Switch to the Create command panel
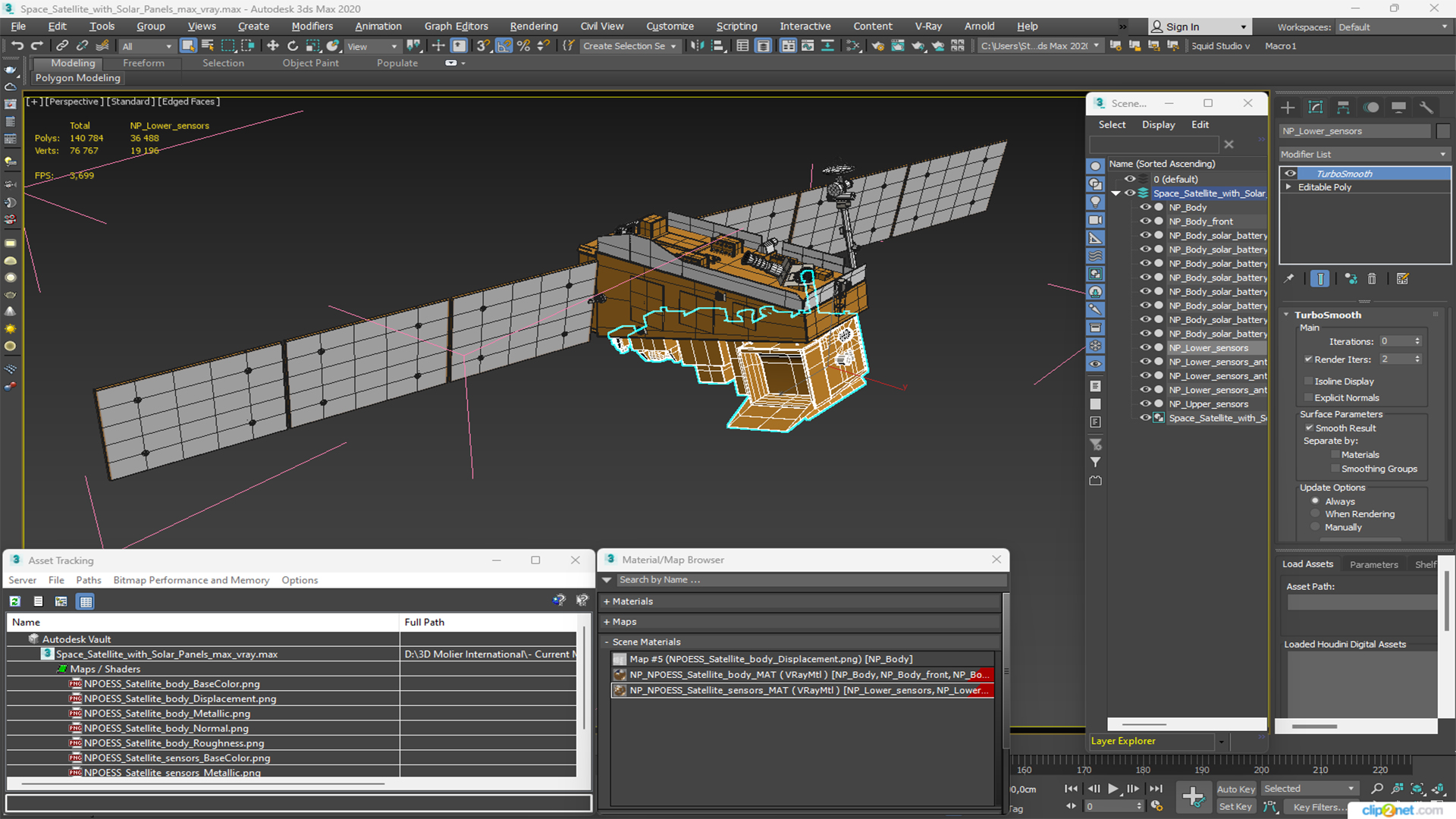The width and height of the screenshot is (1456, 819). (1288, 107)
